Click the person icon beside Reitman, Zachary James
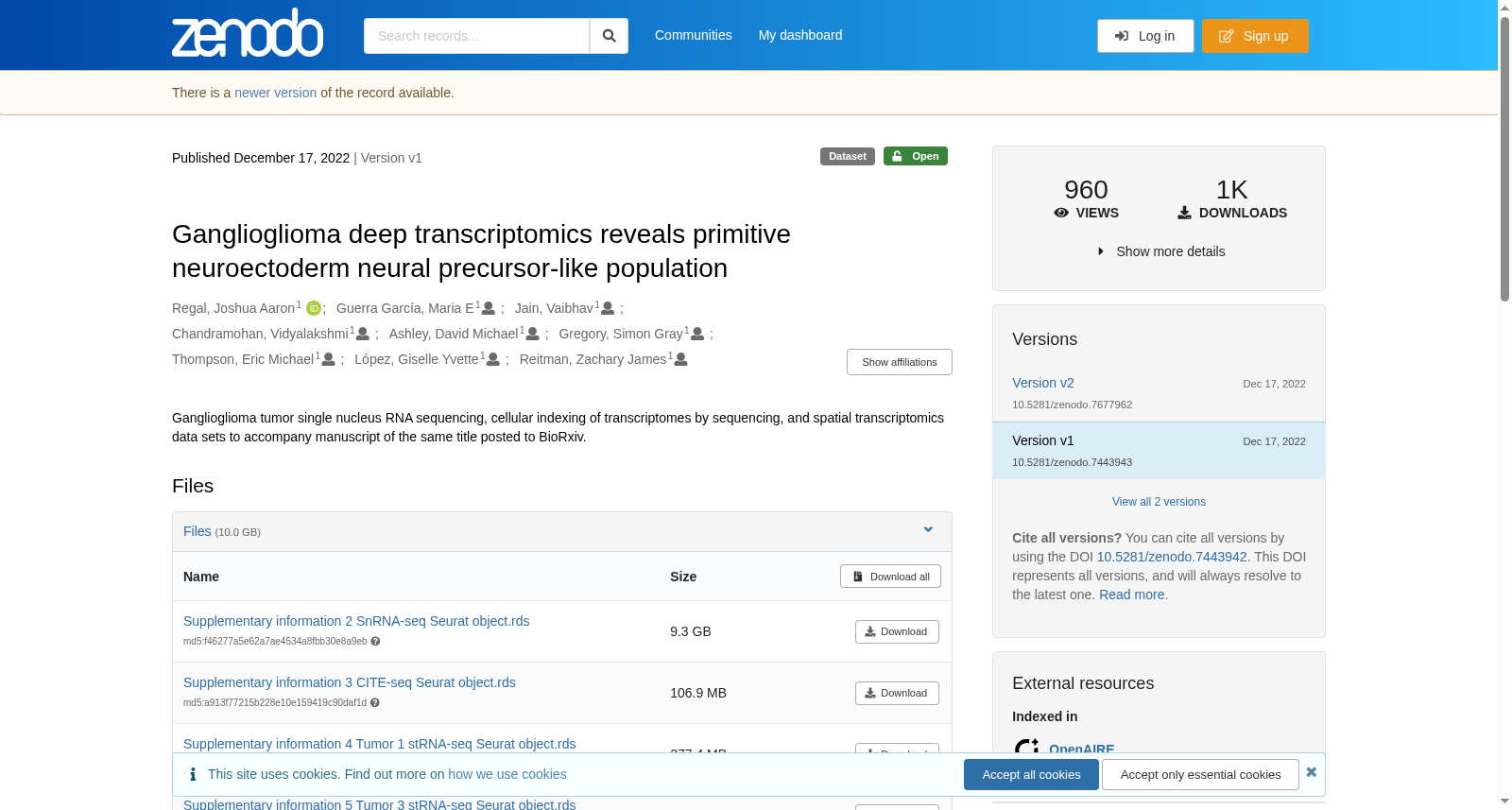This screenshot has height=810, width=1512. [680, 359]
